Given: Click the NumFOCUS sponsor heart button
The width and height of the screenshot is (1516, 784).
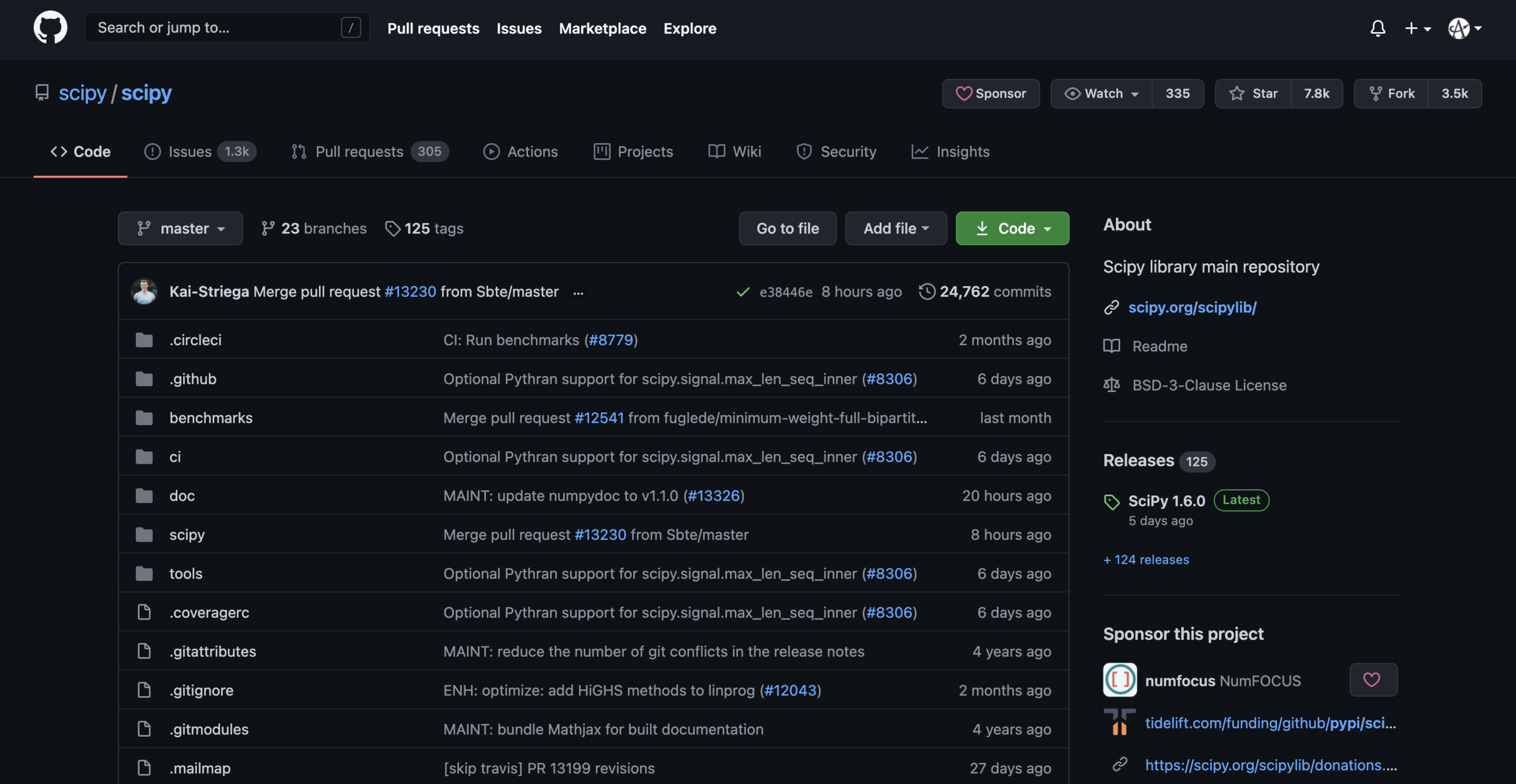Looking at the screenshot, I should [x=1373, y=680].
